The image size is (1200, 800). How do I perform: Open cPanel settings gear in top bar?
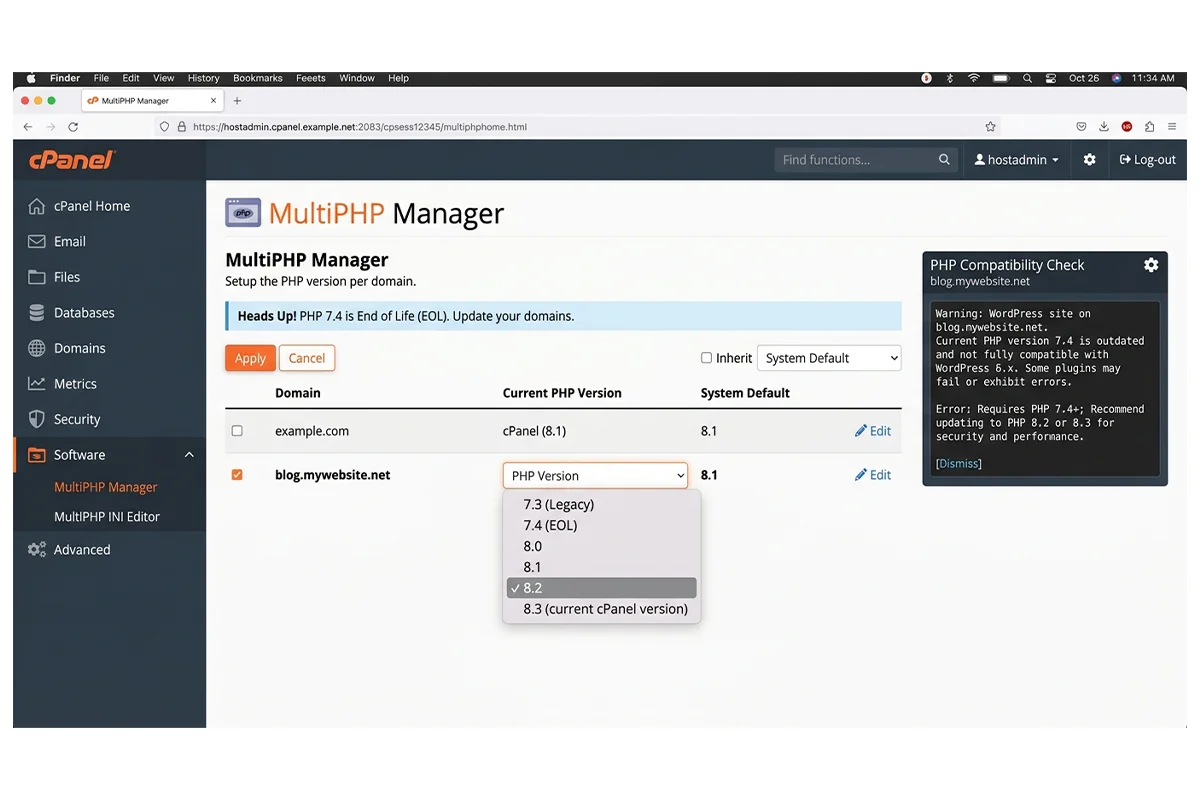click(1090, 160)
